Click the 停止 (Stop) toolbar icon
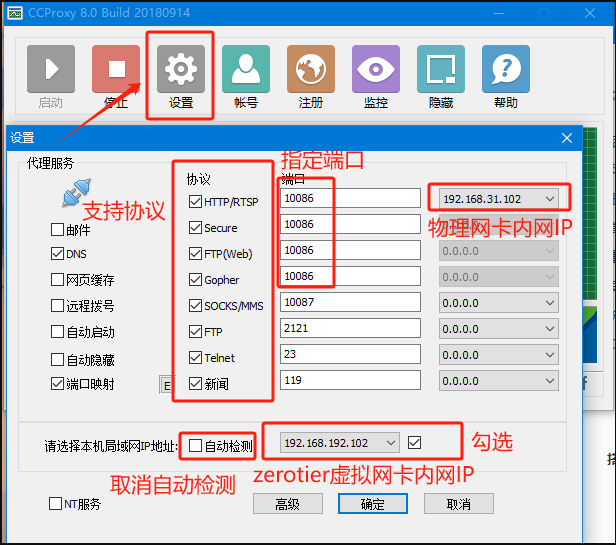The image size is (616, 545). coord(116,69)
